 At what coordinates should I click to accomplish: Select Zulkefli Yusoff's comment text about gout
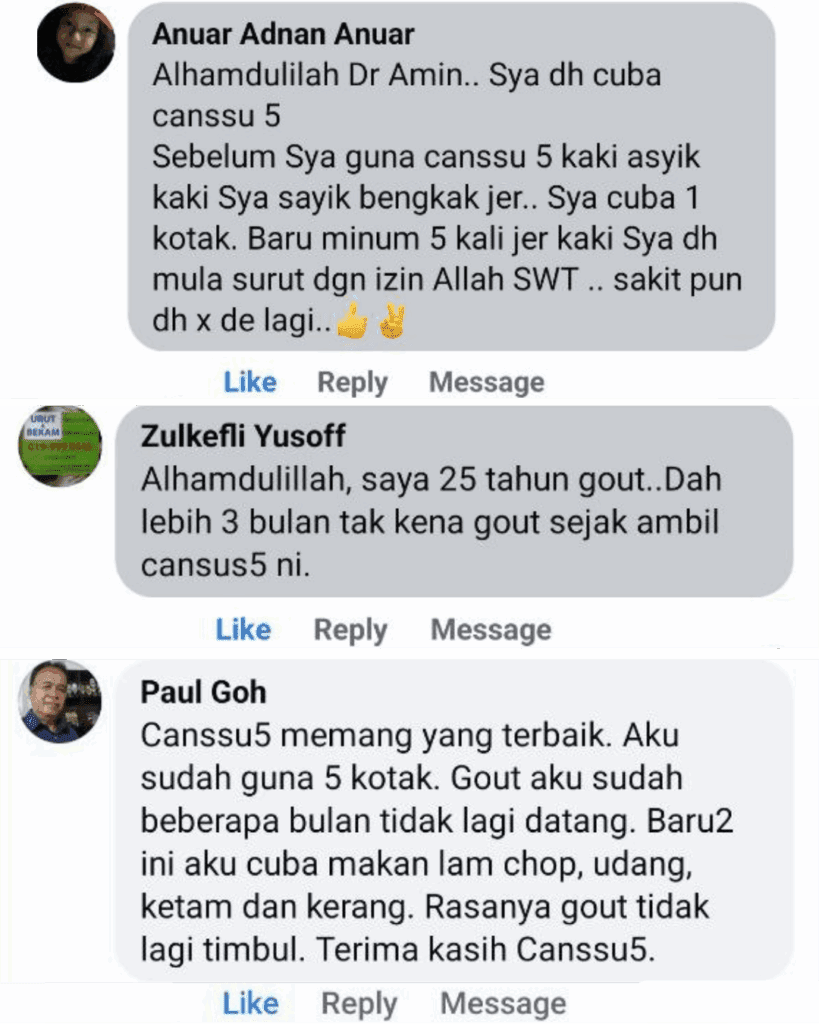pos(430,522)
